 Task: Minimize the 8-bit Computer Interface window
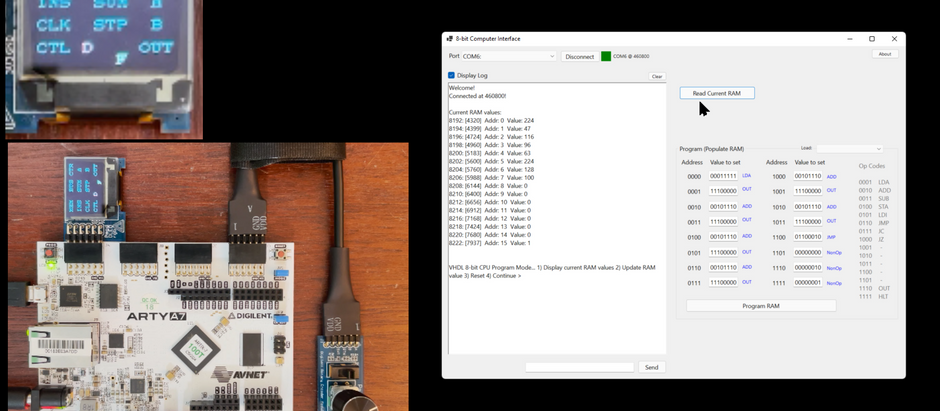[850, 39]
